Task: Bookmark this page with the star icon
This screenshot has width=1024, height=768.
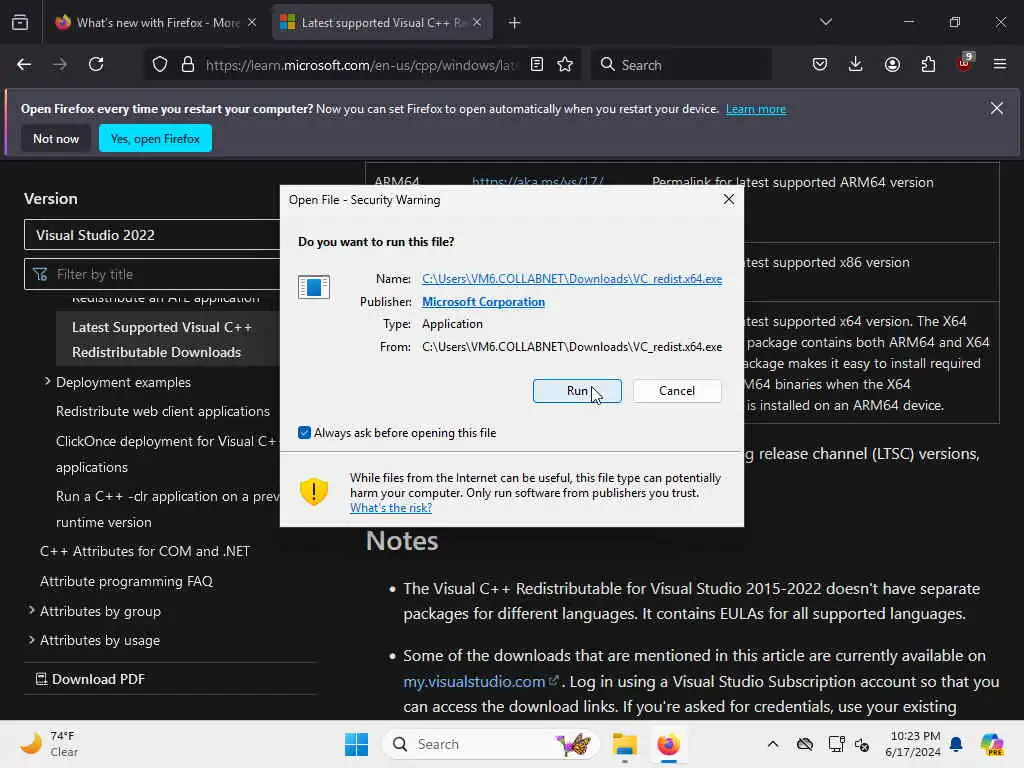Action: [x=565, y=65]
